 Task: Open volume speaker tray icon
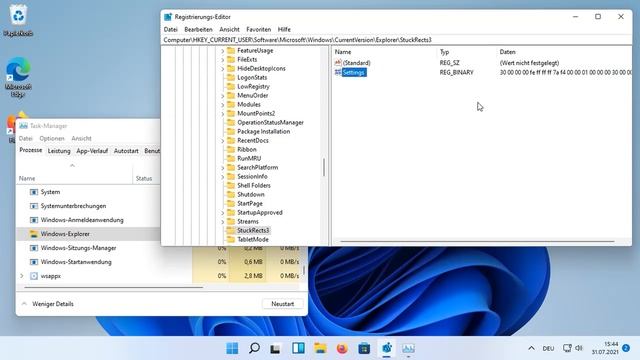point(579,348)
